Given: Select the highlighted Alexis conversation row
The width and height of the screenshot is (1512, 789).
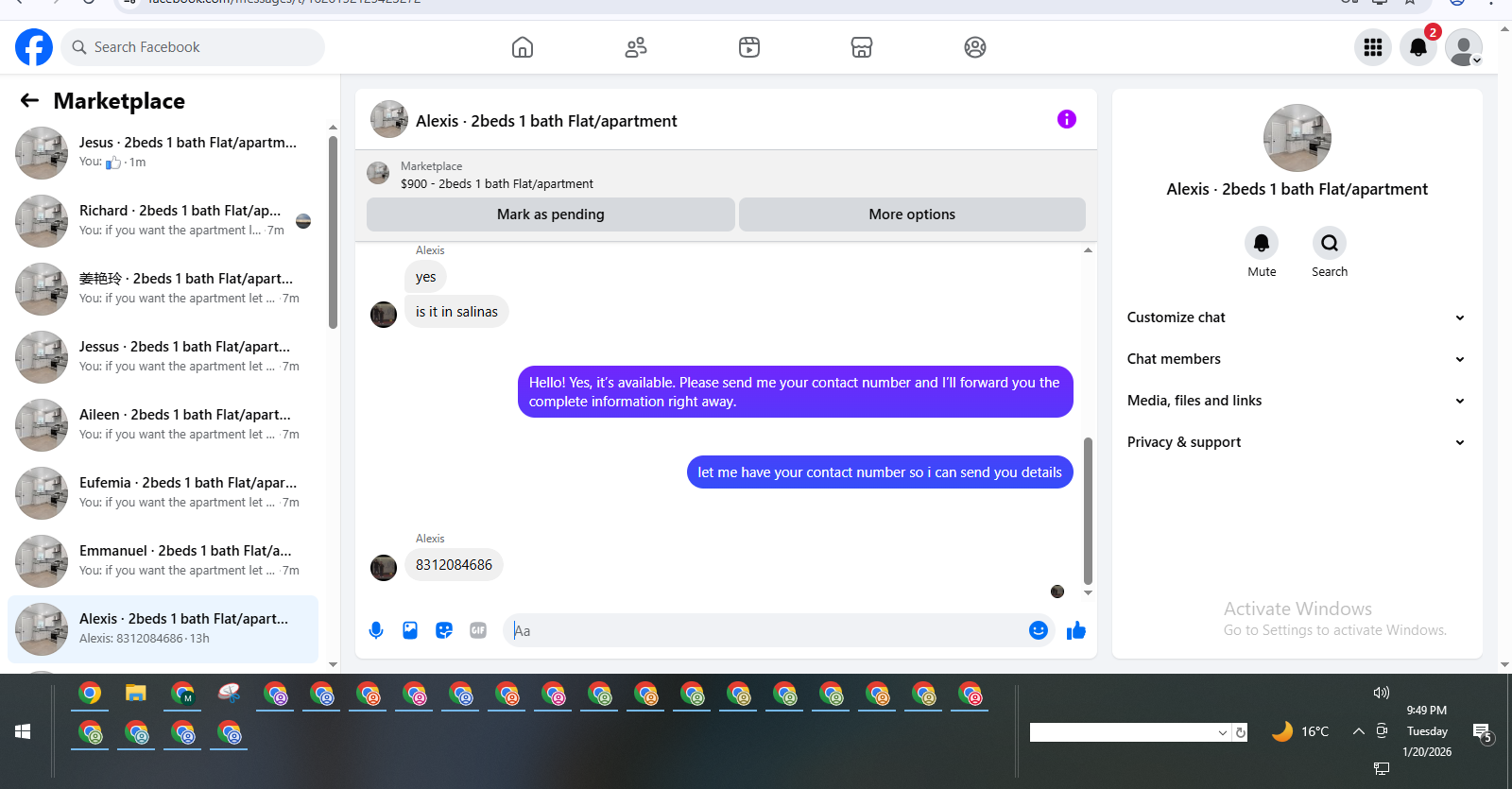Looking at the screenshot, I should pyautogui.click(x=163, y=629).
